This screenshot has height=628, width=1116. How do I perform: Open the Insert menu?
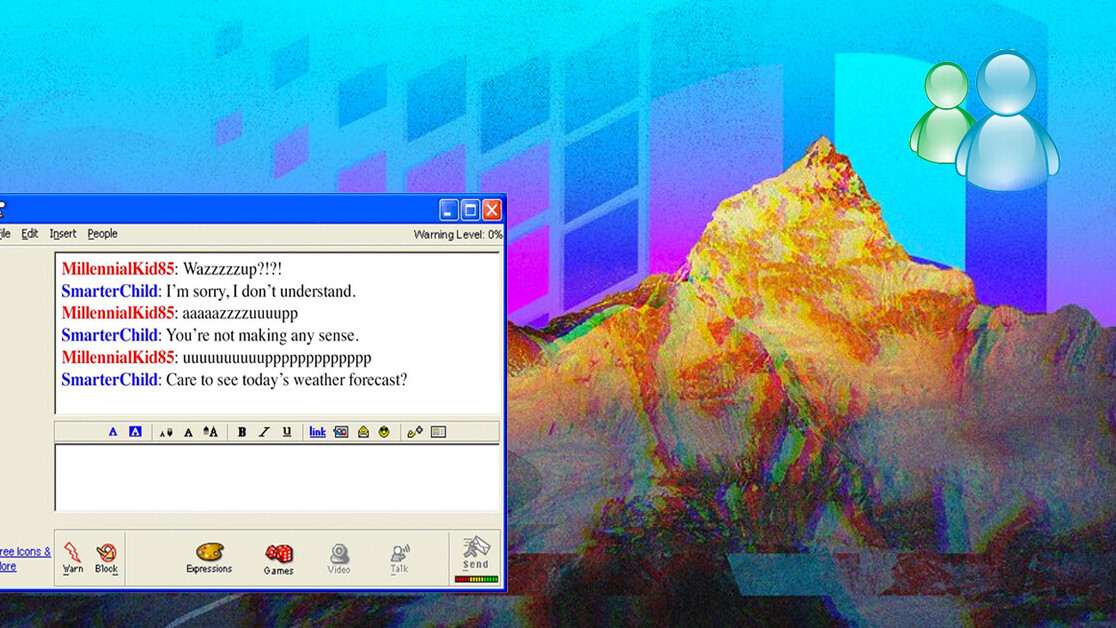coord(63,234)
